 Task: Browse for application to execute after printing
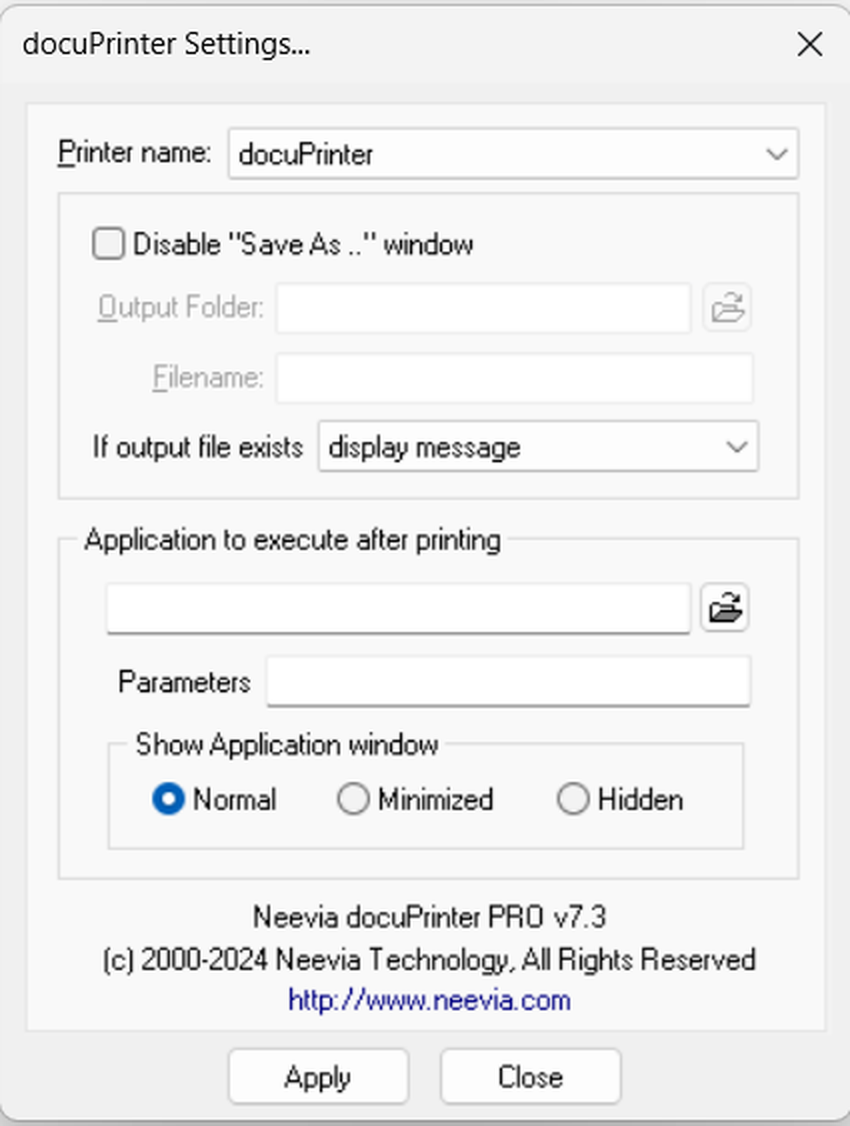(x=724, y=608)
